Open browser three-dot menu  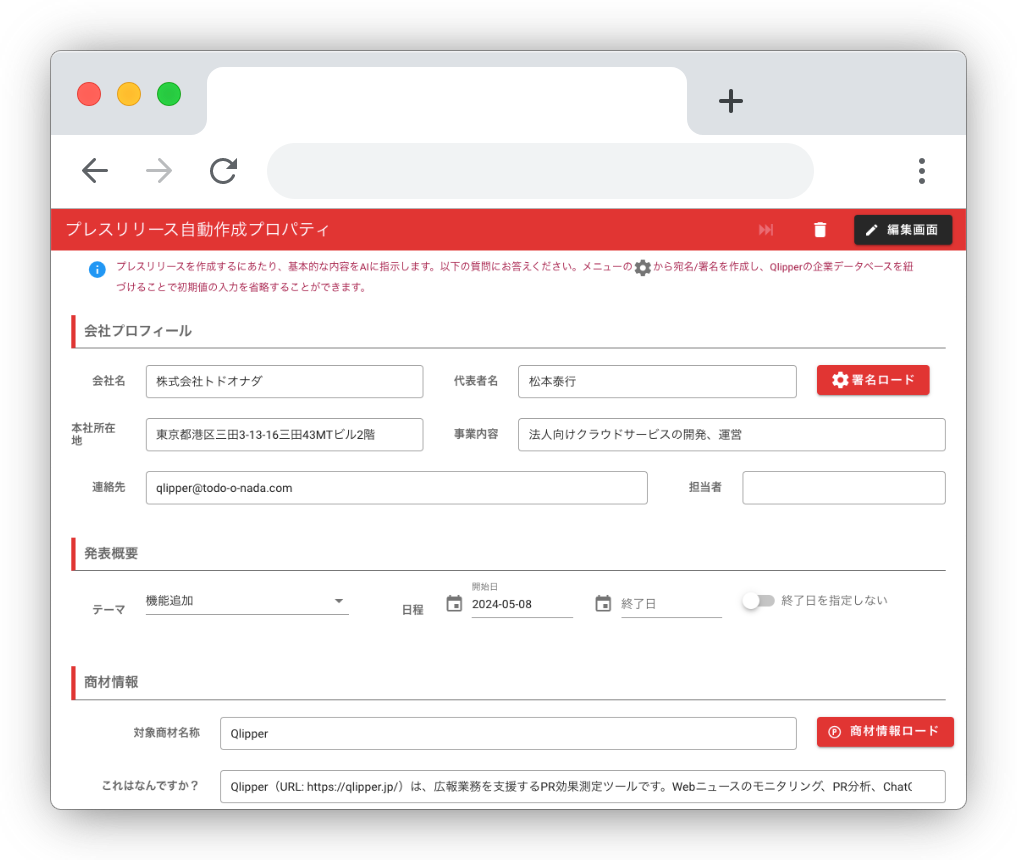point(921,171)
